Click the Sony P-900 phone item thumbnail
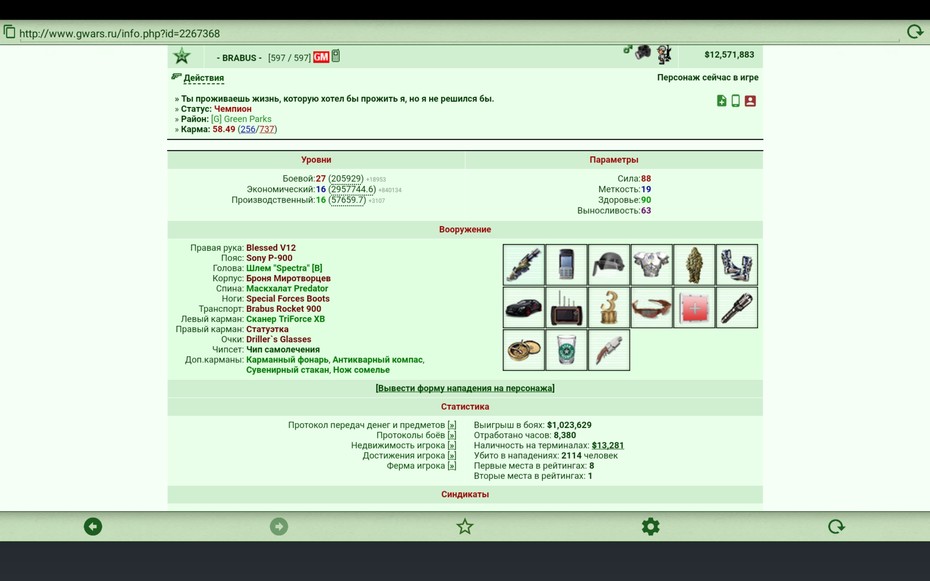The height and width of the screenshot is (581, 930). point(566,265)
